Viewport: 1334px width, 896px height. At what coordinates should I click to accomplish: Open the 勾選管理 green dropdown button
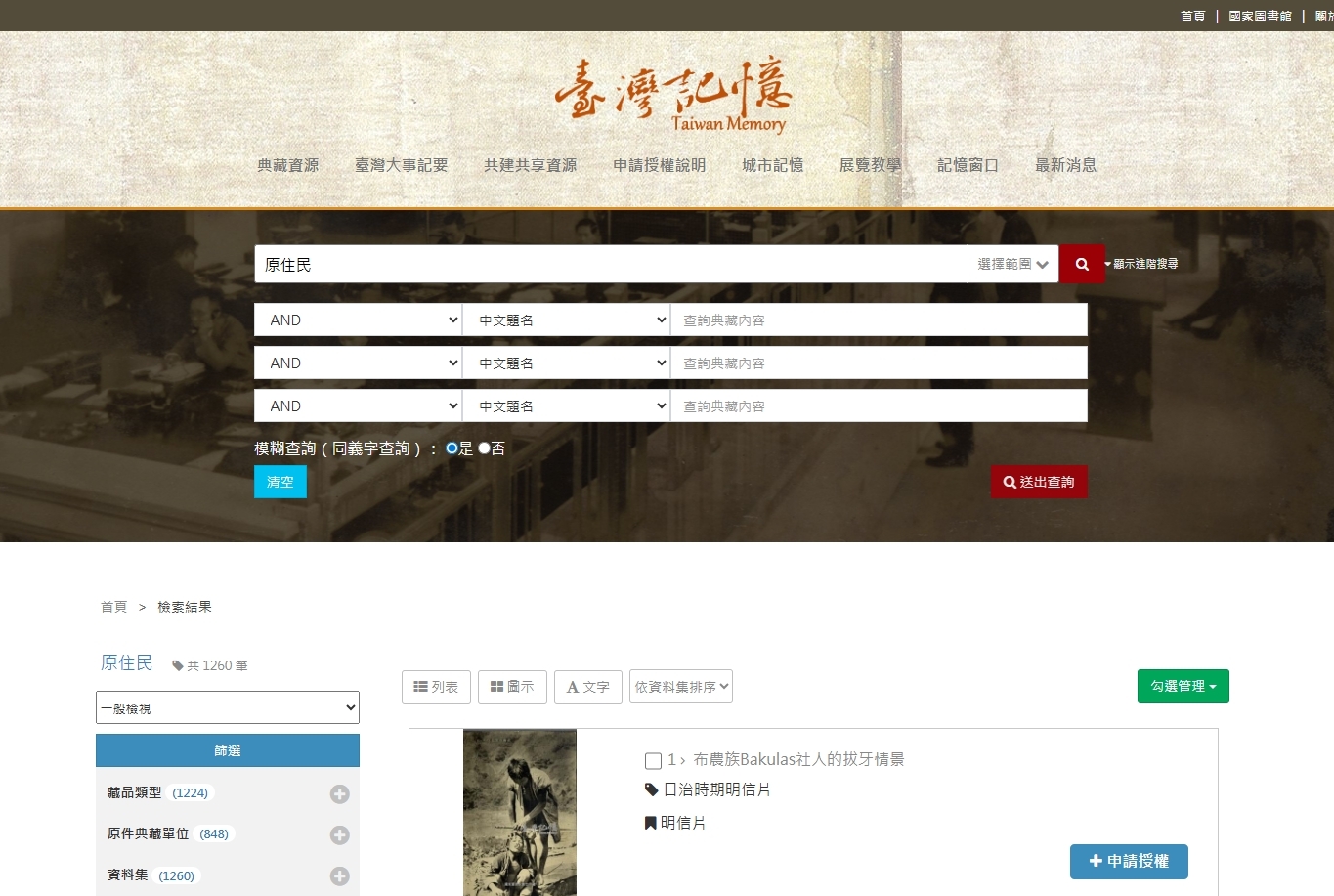(x=1183, y=687)
